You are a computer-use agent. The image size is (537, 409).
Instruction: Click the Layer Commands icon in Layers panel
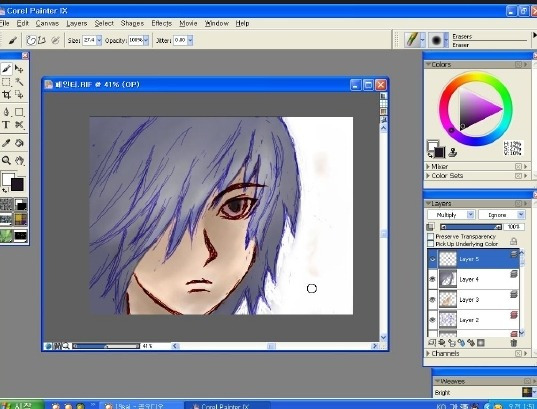point(432,342)
